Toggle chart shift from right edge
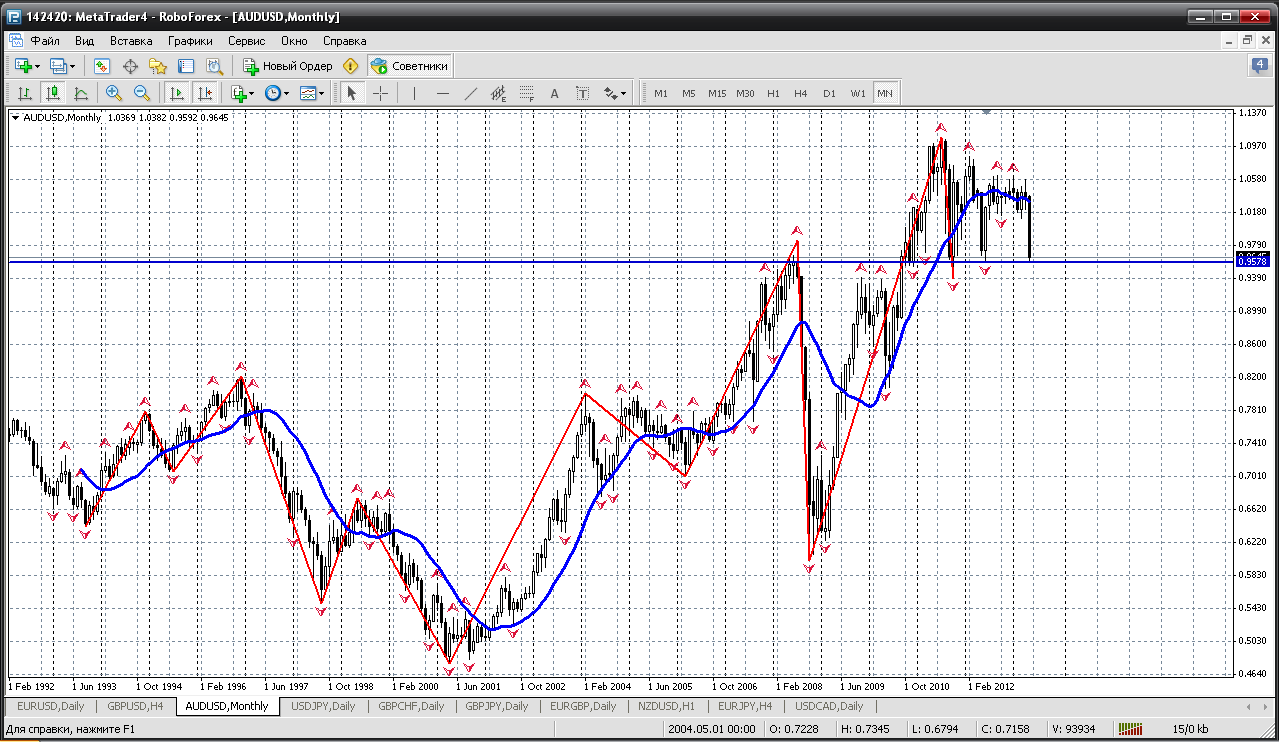The width and height of the screenshot is (1279, 742). click(x=205, y=93)
